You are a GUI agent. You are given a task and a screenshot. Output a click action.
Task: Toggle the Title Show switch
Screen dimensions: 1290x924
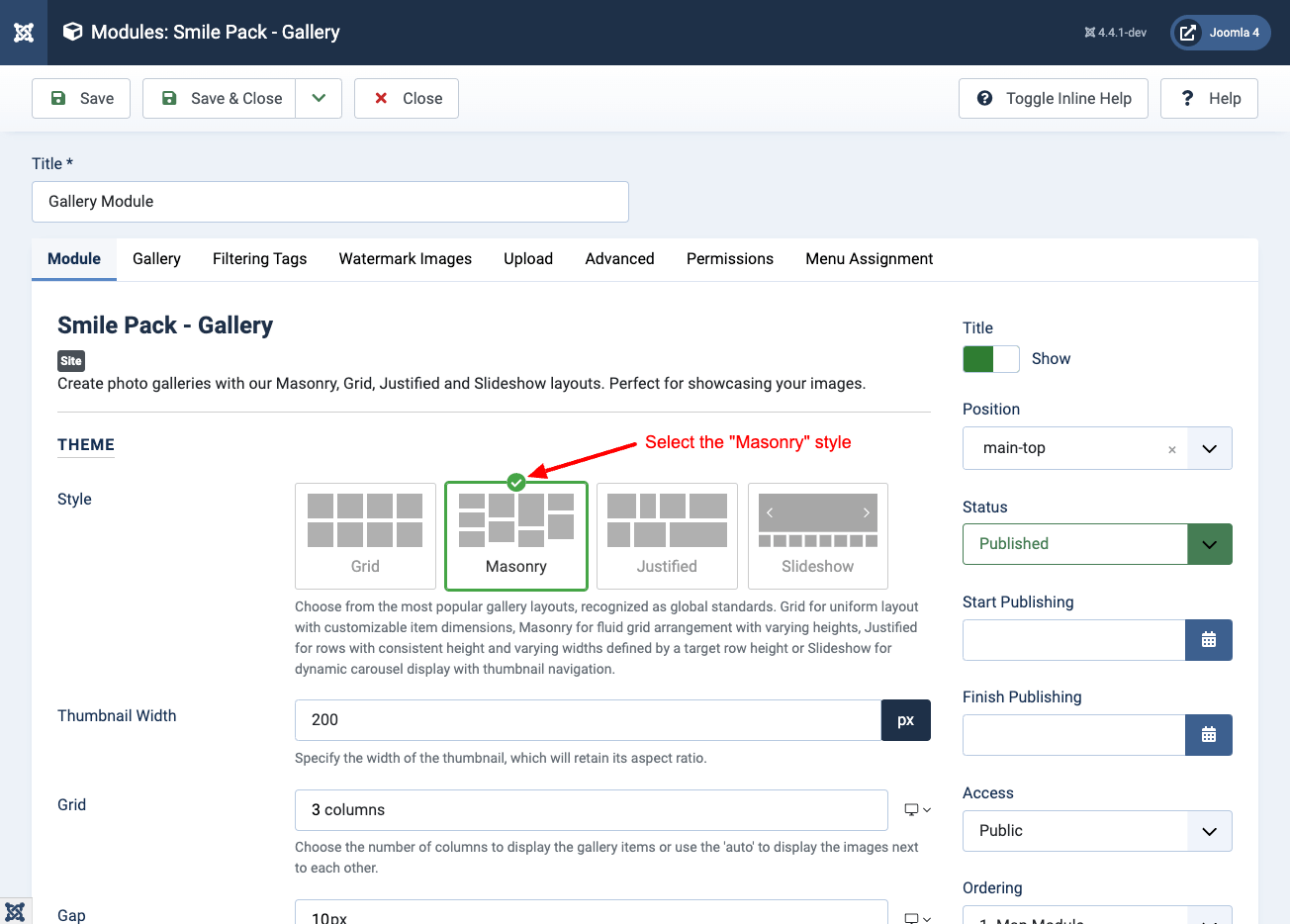[991, 359]
